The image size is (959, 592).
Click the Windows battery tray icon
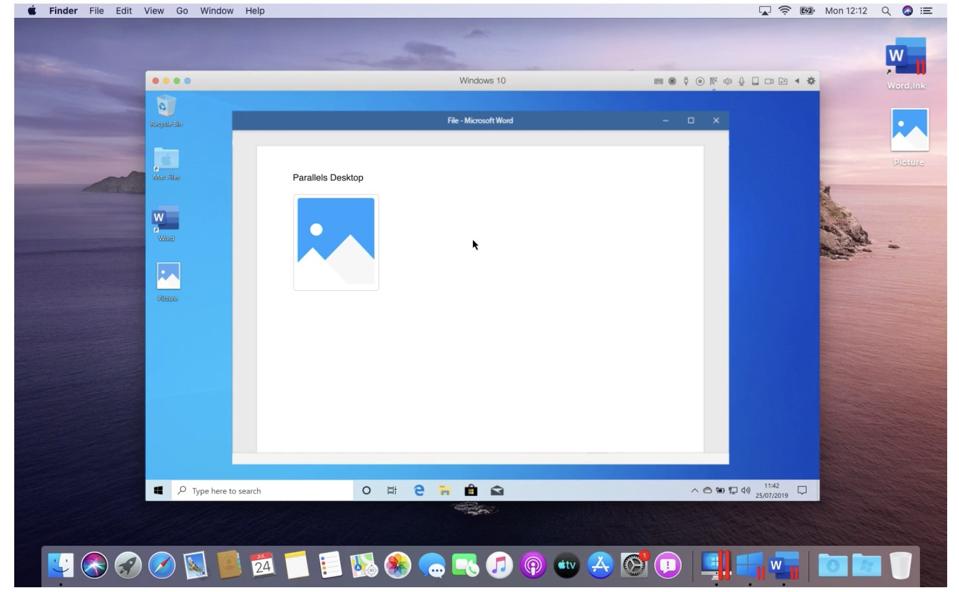(720, 490)
